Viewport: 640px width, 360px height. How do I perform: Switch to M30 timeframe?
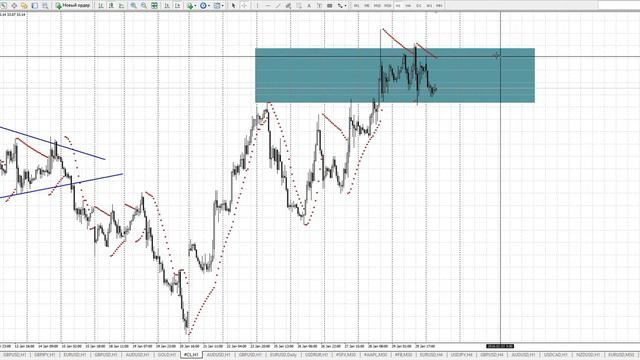click(387, 6)
